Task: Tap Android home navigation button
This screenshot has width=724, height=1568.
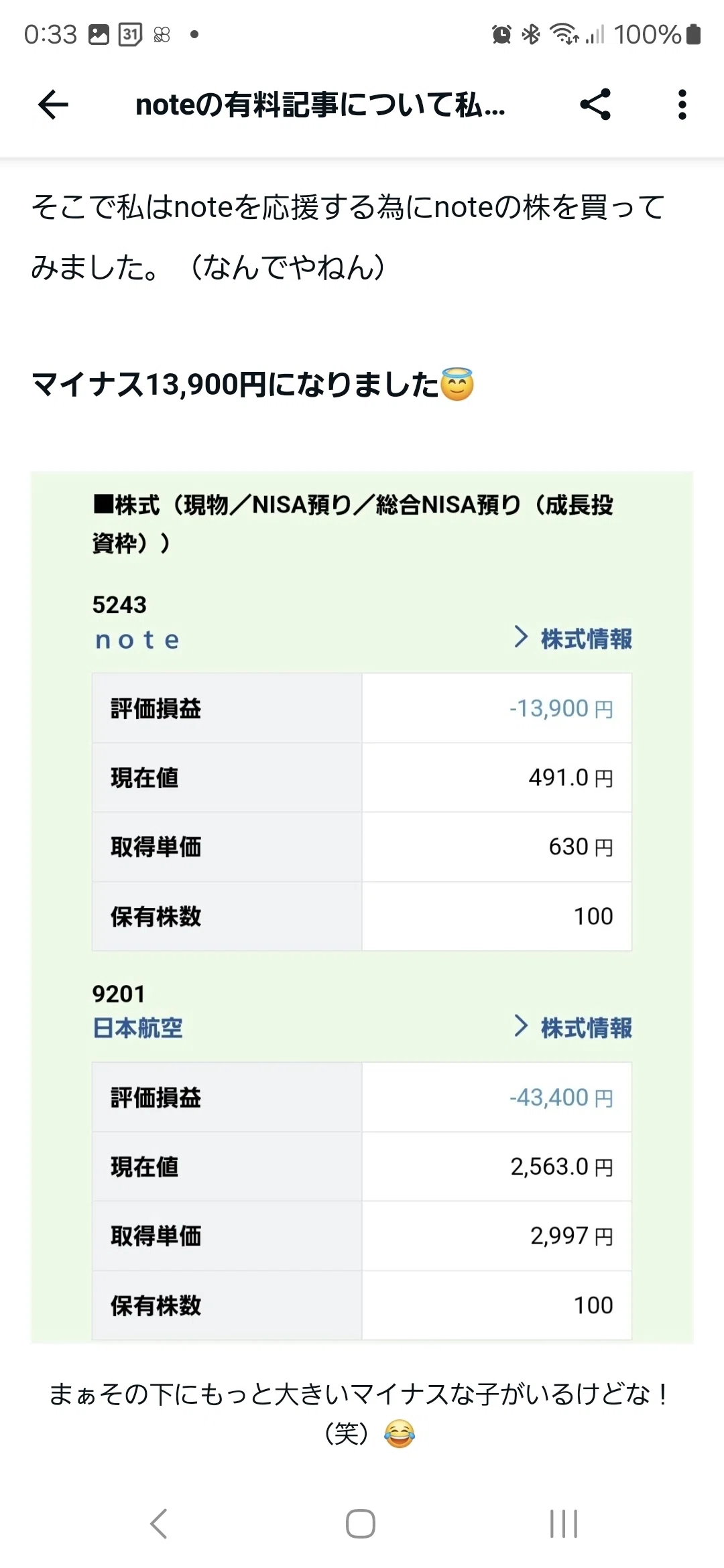Action: tap(361, 1524)
